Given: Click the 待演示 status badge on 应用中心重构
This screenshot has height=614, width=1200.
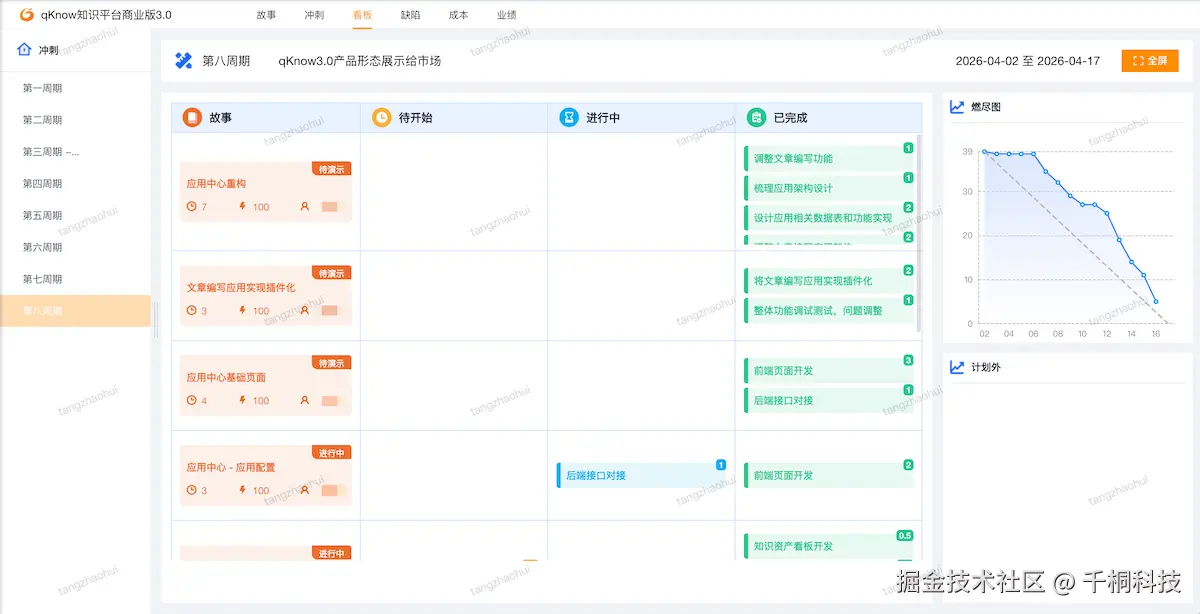Looking at the screenshot, I should (x=331, y=169).
